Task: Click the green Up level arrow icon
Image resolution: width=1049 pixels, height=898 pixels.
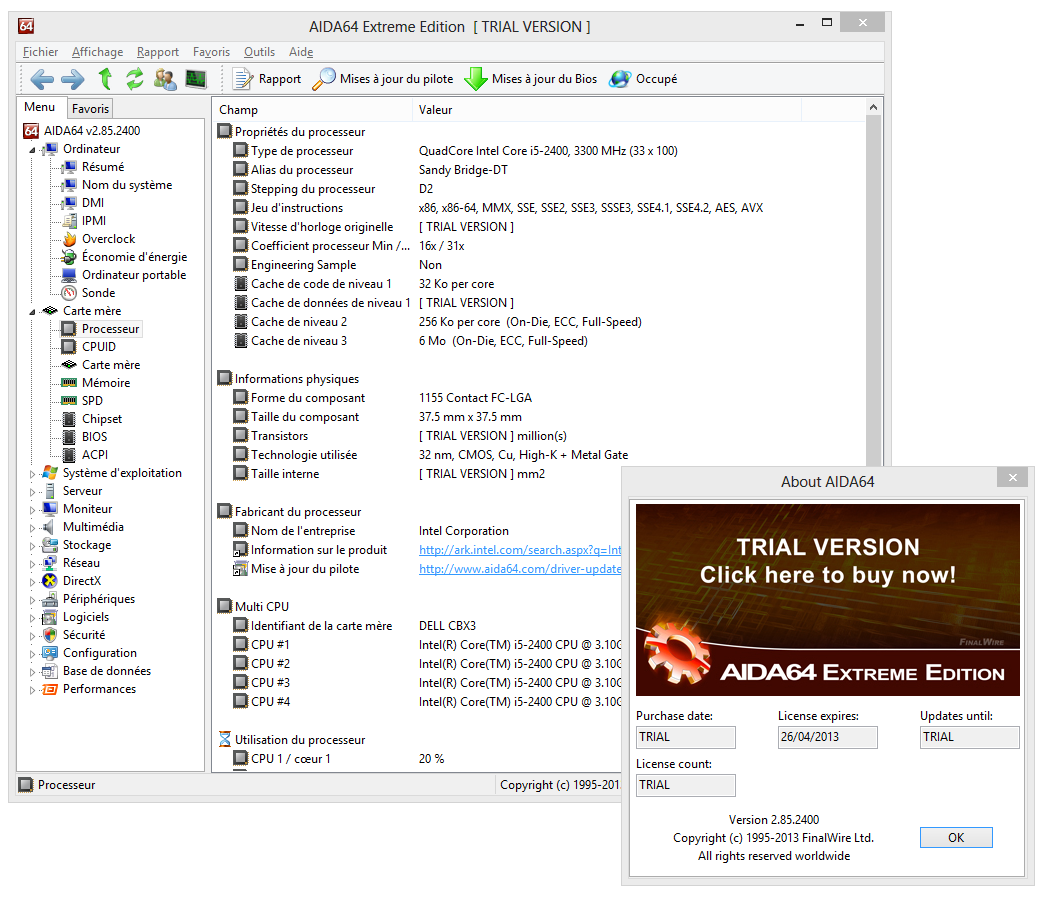Action: coord(105,79)
